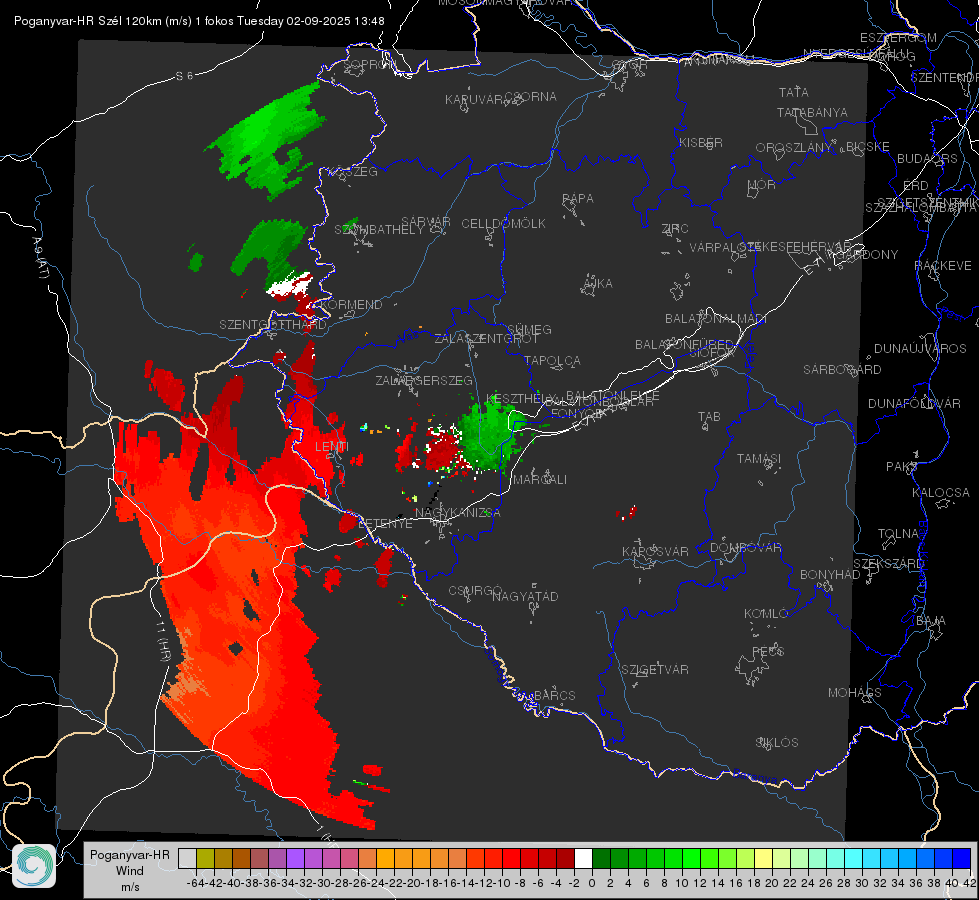Click the AJKA town label

tap(598, 284)
